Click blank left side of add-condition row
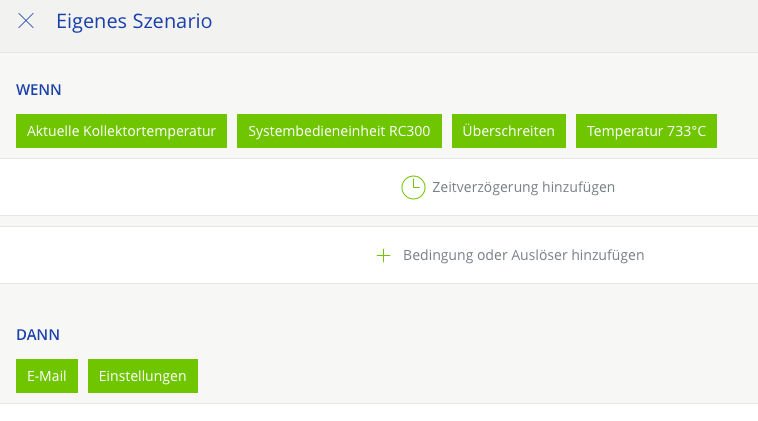This screenshot has width=758, height=421. [x=150, y=255]
